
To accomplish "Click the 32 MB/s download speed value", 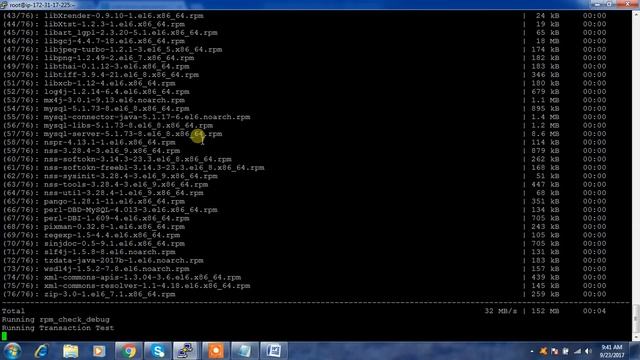I will pyautogui.click(x=500, y=311).
